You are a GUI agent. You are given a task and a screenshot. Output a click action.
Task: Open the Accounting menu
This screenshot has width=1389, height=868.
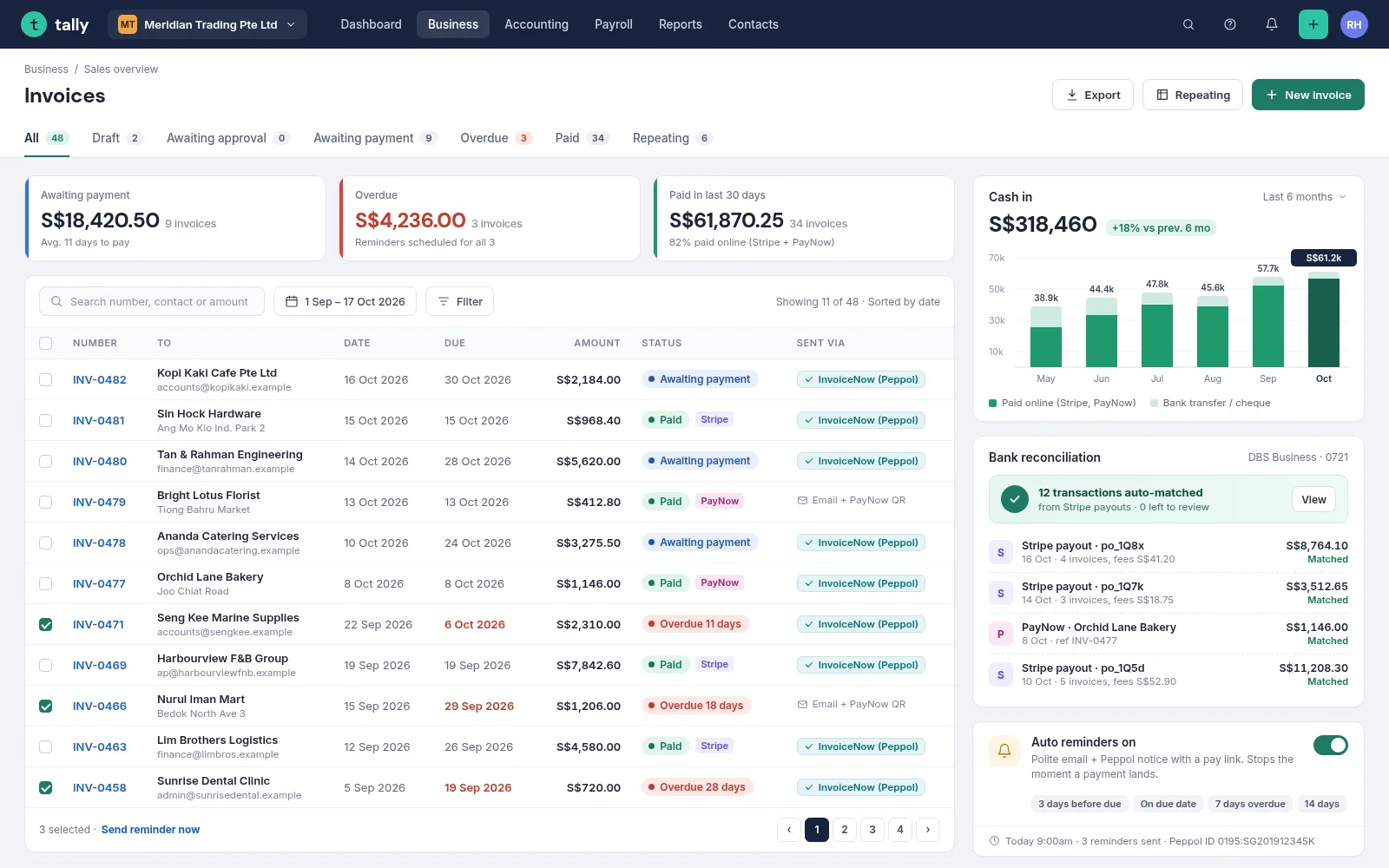(537, 24)
